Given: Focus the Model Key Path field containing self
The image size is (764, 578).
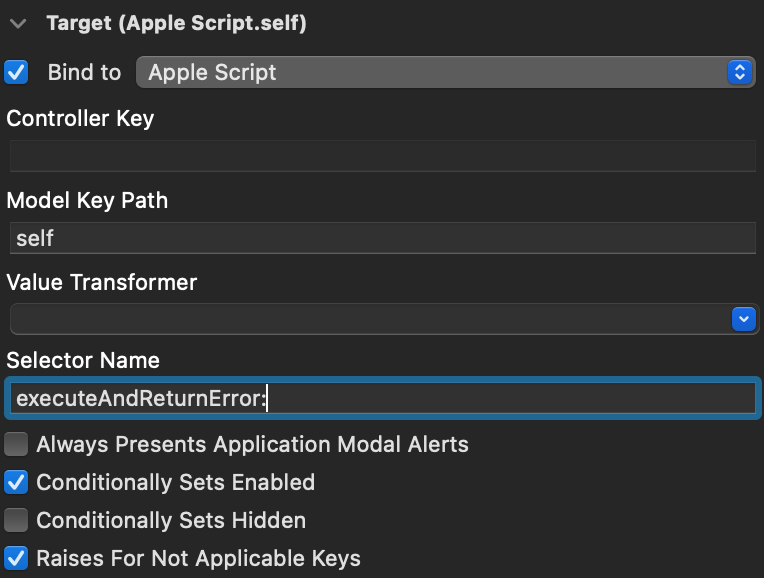Looking at the screenshot, I should coord(380,238).
